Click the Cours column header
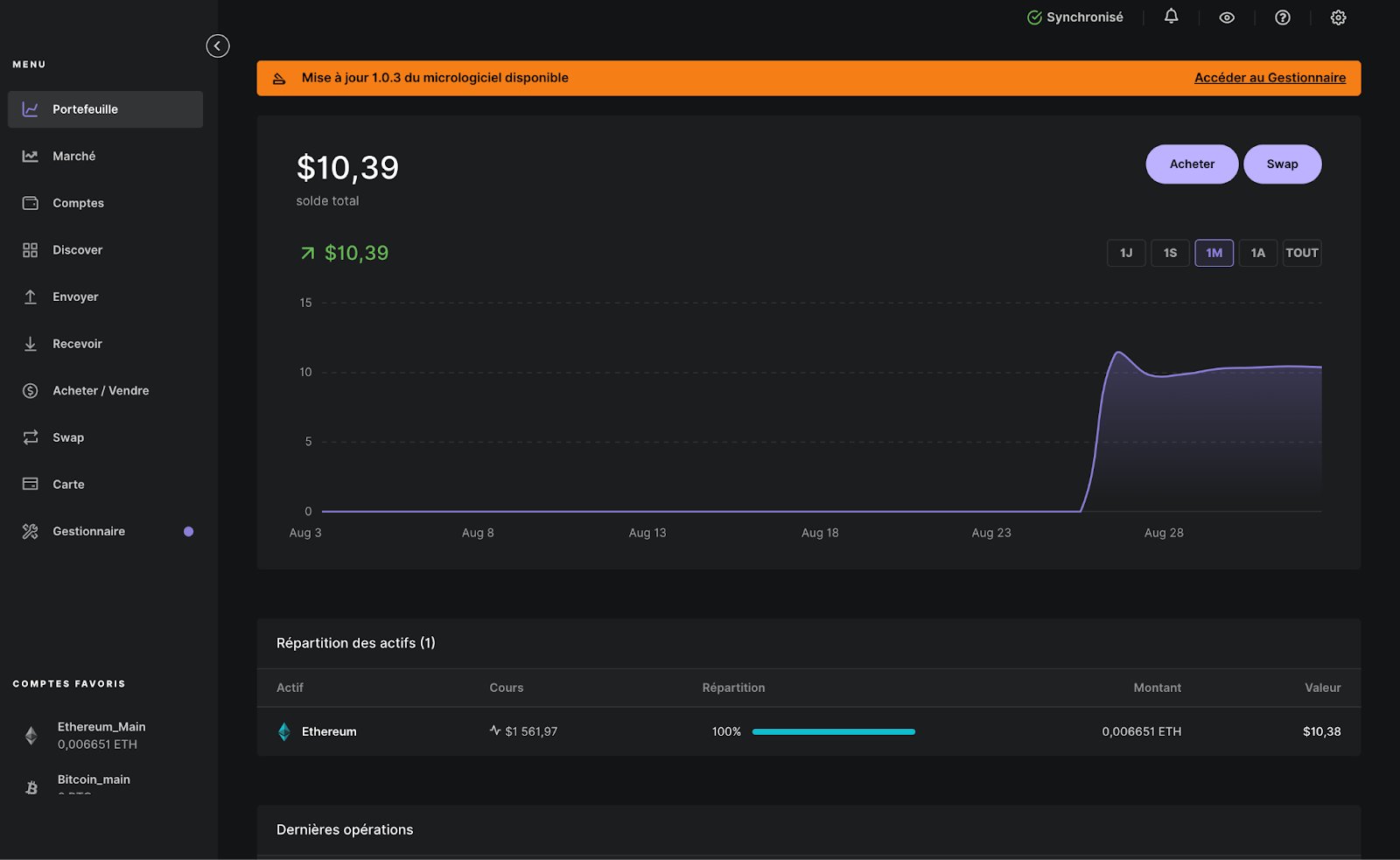This screenshot has width=1400, height=860. pyautogui.click(x=506, y=688)
